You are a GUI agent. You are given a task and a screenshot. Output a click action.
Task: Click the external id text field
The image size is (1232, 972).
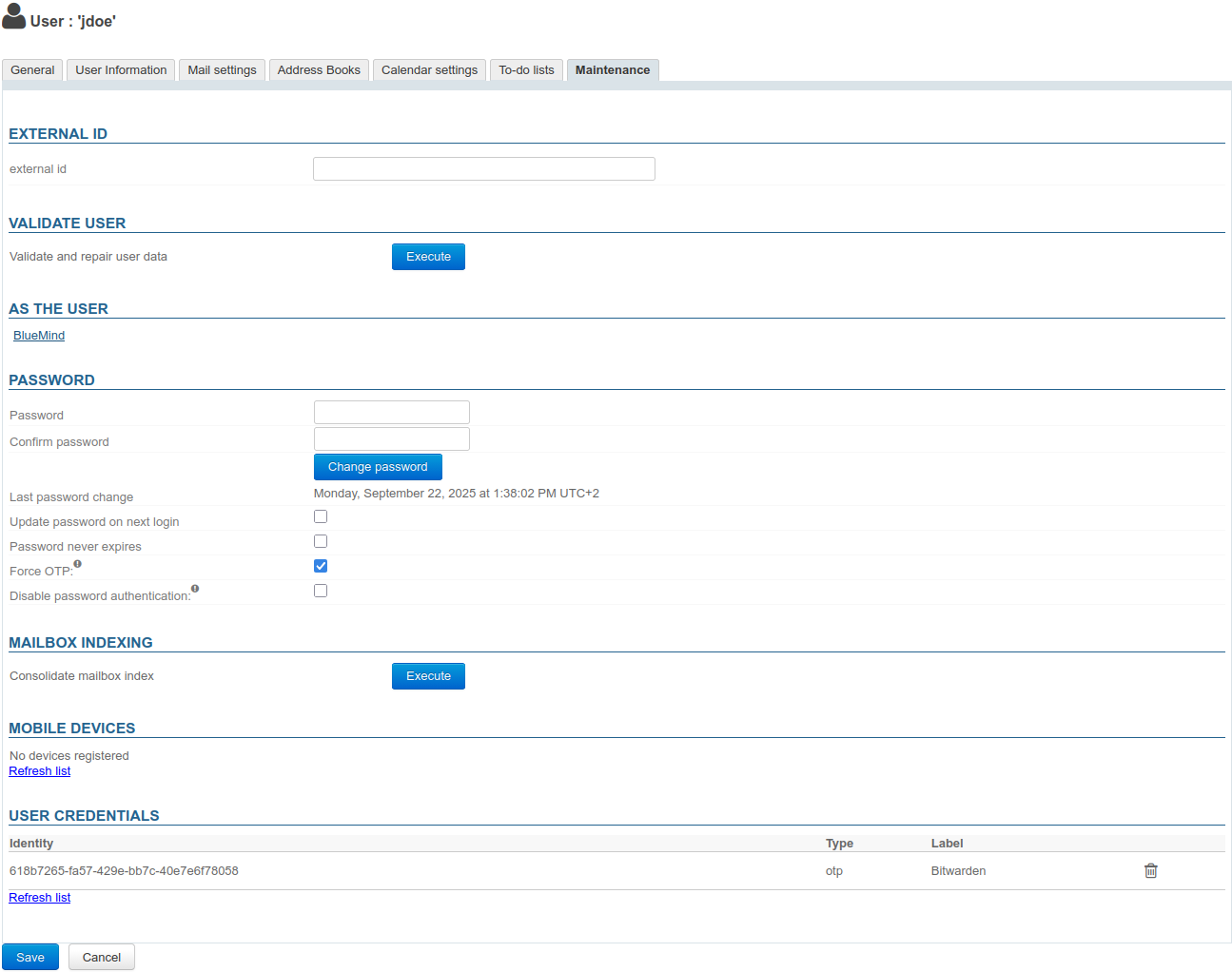click(x=483, y=169)
